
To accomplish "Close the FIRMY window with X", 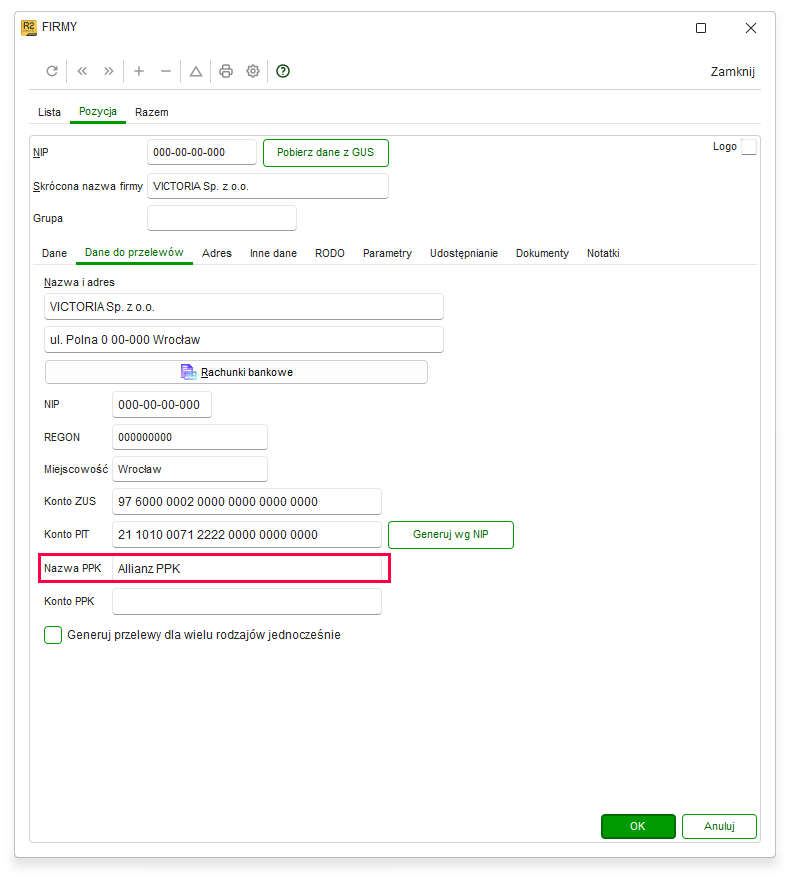I will click(x=751, y=28).
